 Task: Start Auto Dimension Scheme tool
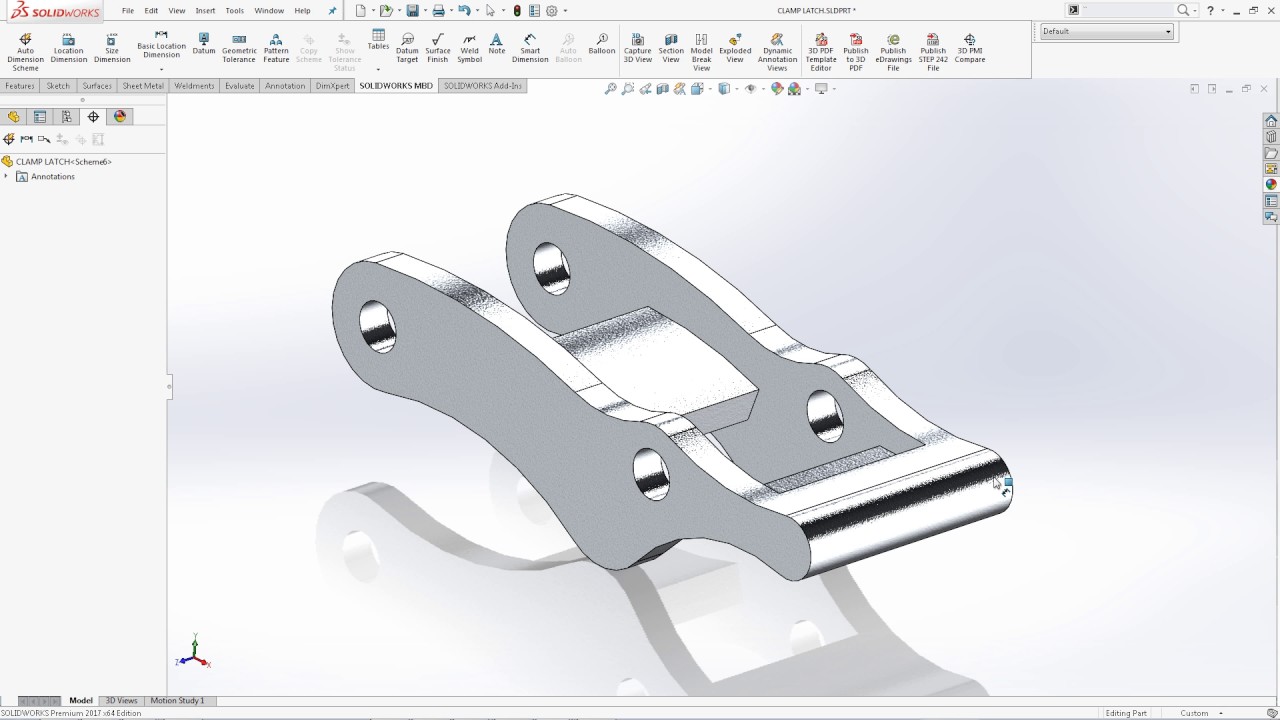pyautogui.click(x=25, y=52)
